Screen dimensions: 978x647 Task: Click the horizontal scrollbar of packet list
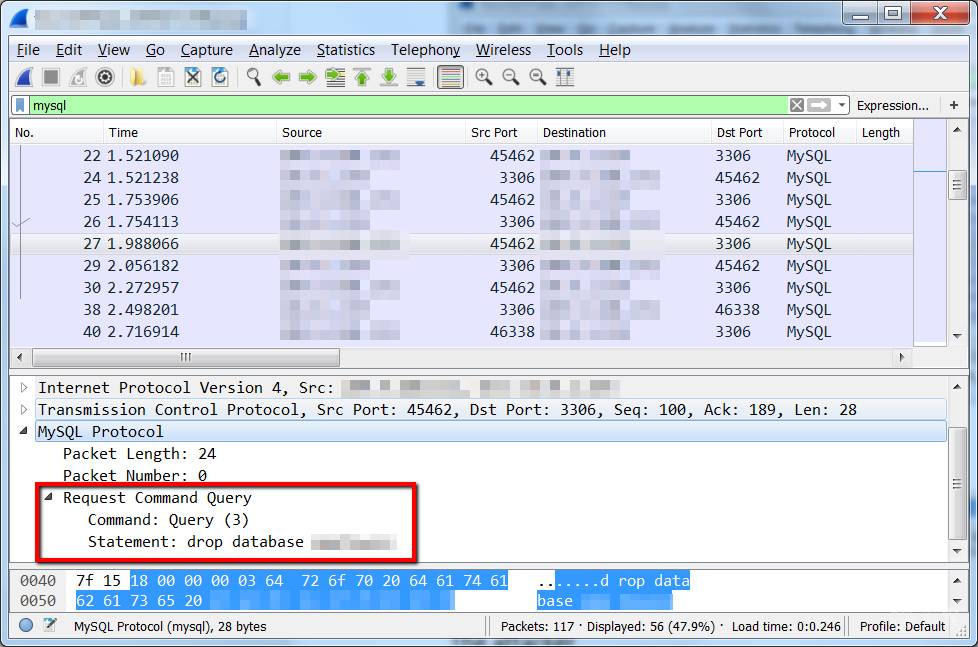186,358
